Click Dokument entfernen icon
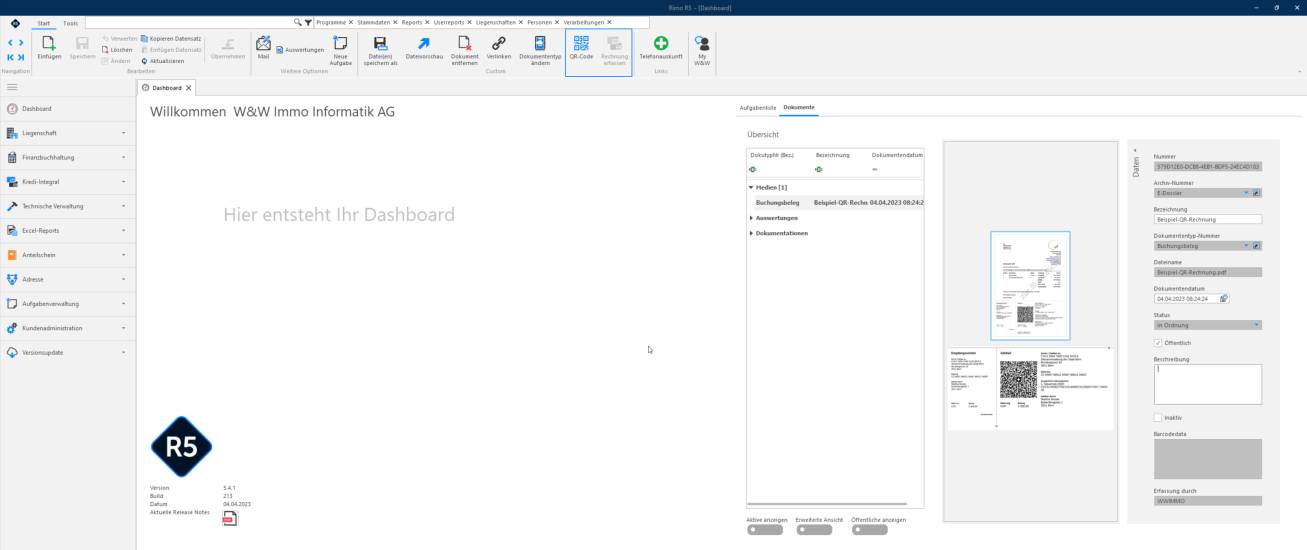The width and height of the screenshot is (1307, 550). click(464, 43)
